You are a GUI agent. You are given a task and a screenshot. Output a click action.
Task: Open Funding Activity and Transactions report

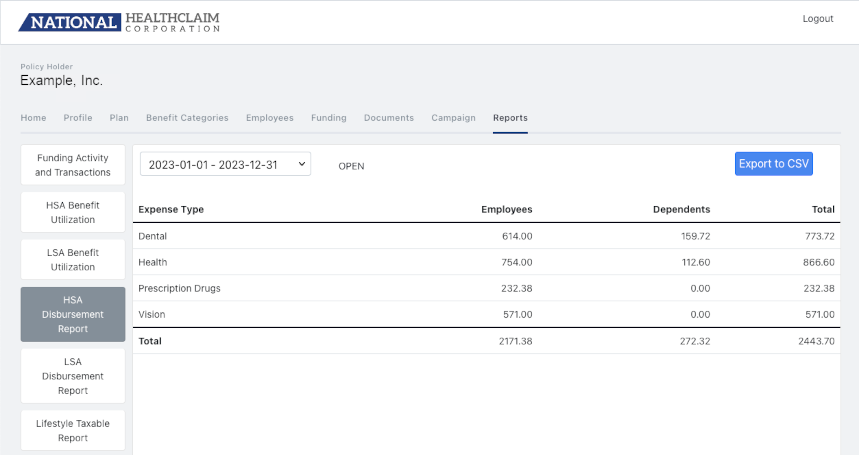point(73,165)
